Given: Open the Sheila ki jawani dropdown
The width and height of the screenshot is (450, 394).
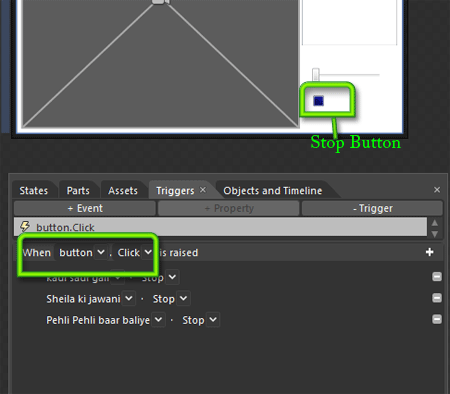Looking at the screenshot, I should 129,298.
